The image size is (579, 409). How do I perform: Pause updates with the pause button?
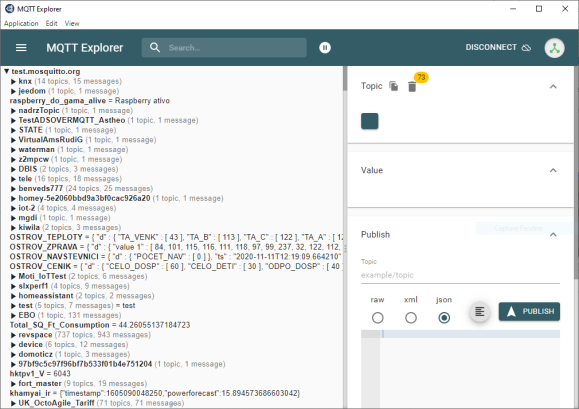point(325,48)
